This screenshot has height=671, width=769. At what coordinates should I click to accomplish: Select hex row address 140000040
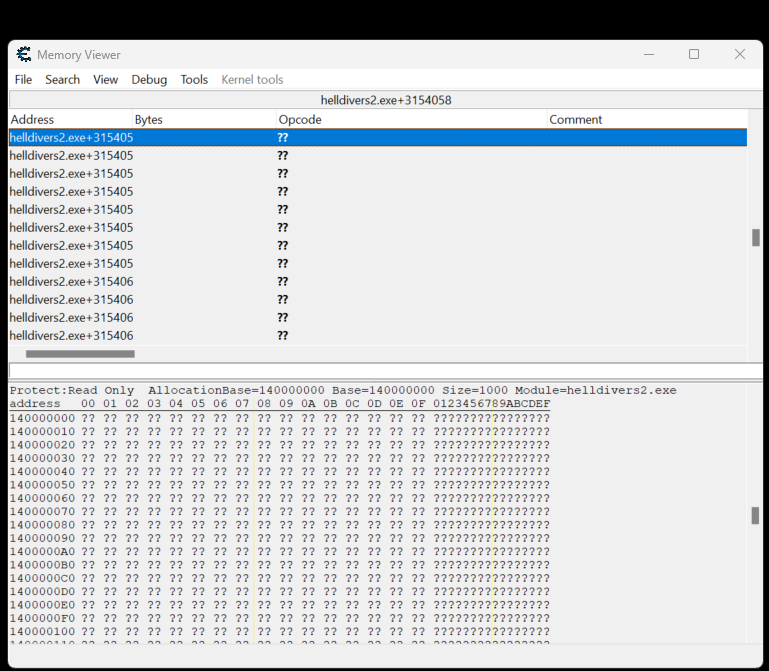(42, 471)
